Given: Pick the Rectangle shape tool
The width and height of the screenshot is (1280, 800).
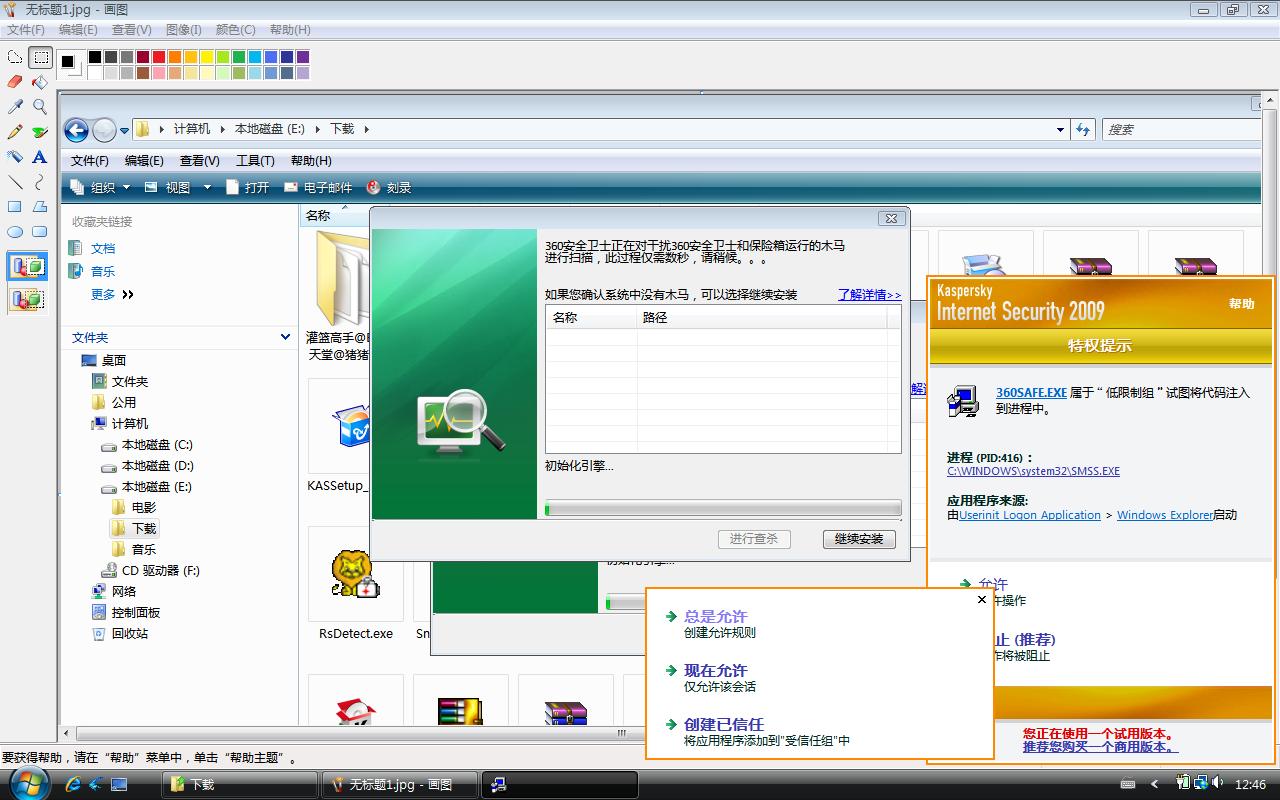Looking at the screenshot, I should pyautogui.click(x=15, y=207).
